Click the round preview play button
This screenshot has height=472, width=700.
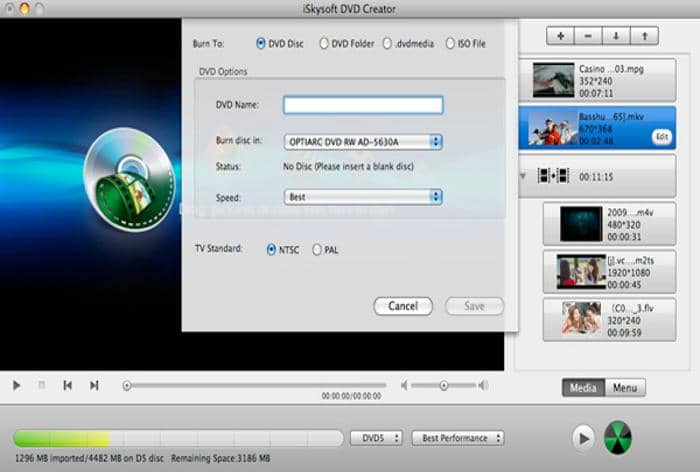(583, 438)
